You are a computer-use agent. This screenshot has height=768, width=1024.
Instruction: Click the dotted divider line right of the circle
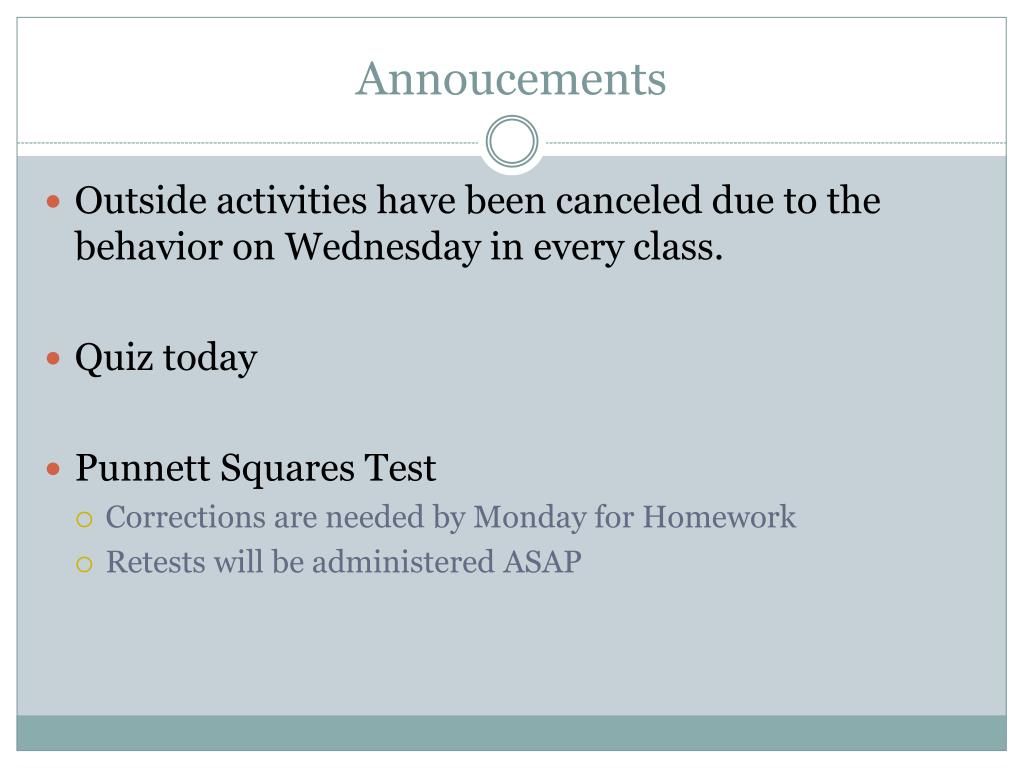pyautogui.click(x=776, y=142)
